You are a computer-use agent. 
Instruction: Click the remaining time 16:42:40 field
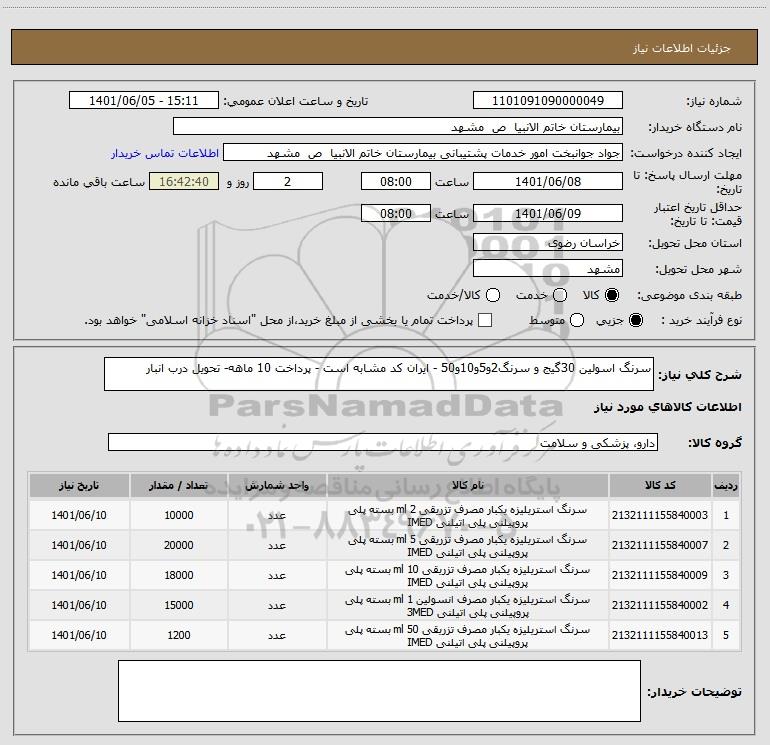(184, 181)
